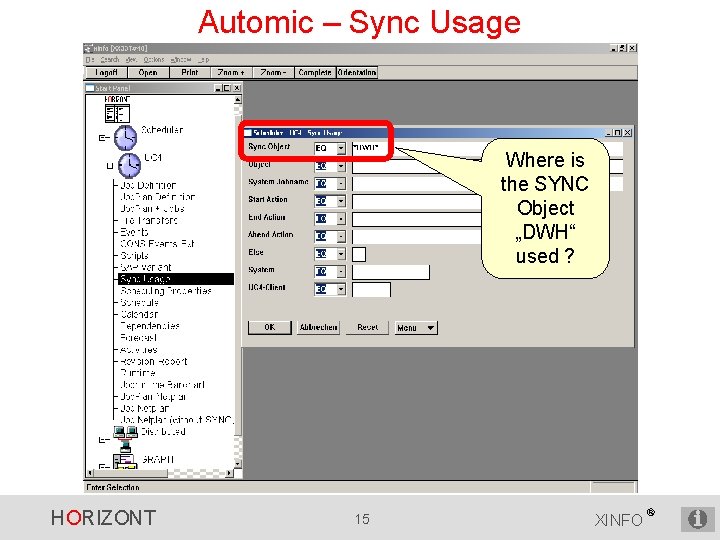Viewport: 720px width, 540px height.
Task: Select Dependencies in the tree
Action: (x=150, y=326)
